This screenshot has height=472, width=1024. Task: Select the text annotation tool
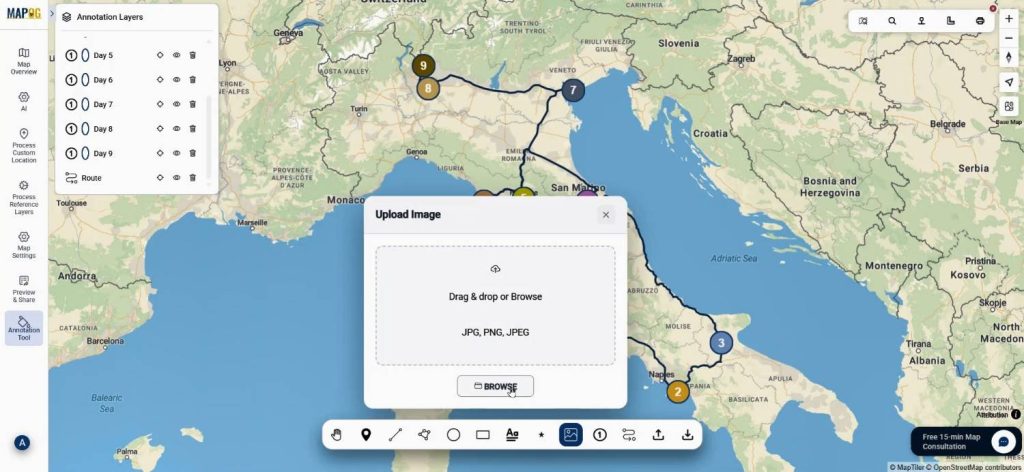click(x=512, y=435)
